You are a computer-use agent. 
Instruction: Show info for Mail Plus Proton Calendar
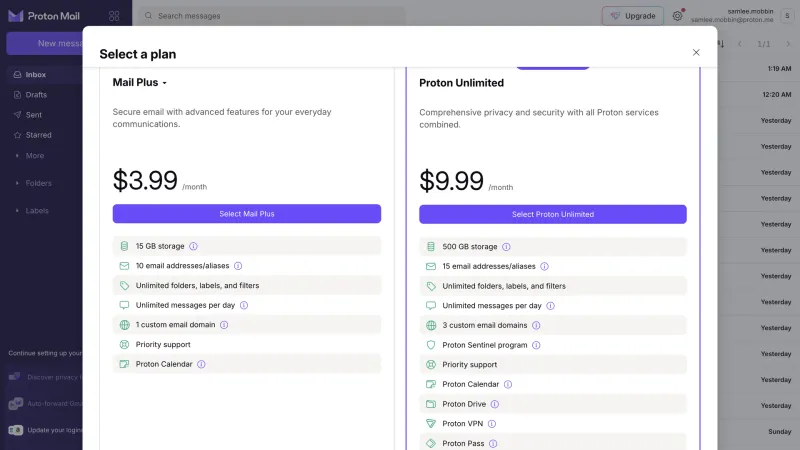[x=202, y=364]
